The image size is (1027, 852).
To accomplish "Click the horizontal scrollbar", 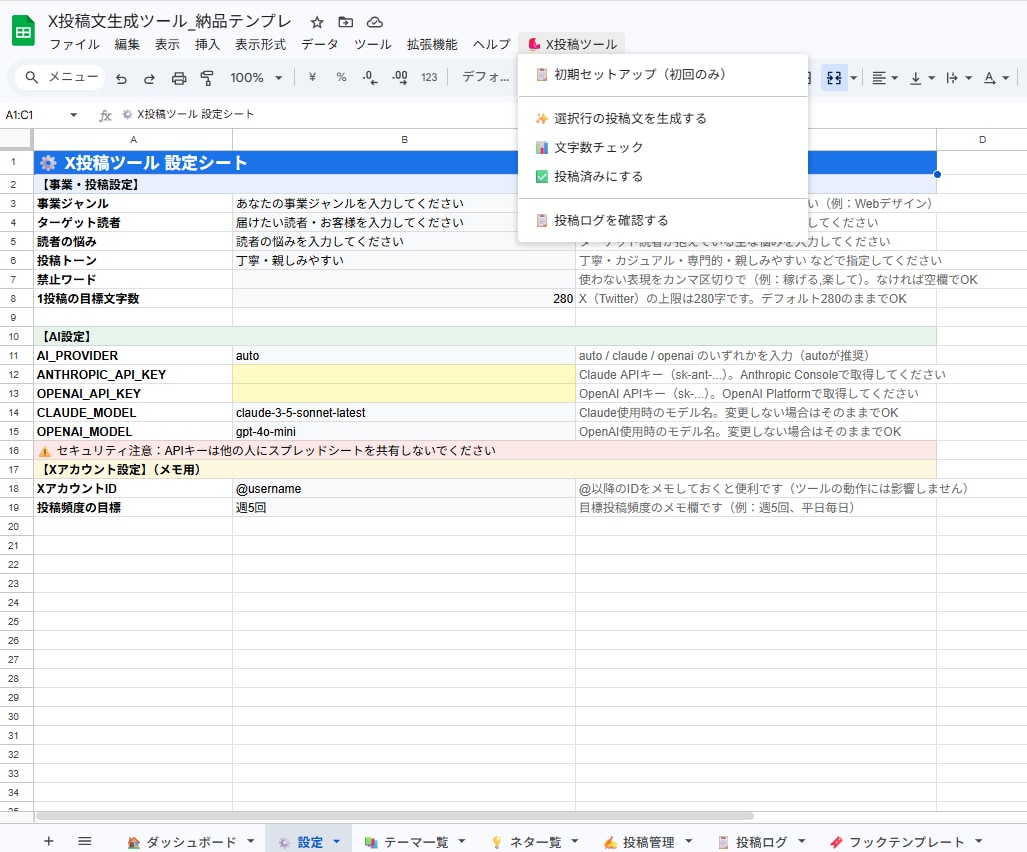I will coord(394,816).
